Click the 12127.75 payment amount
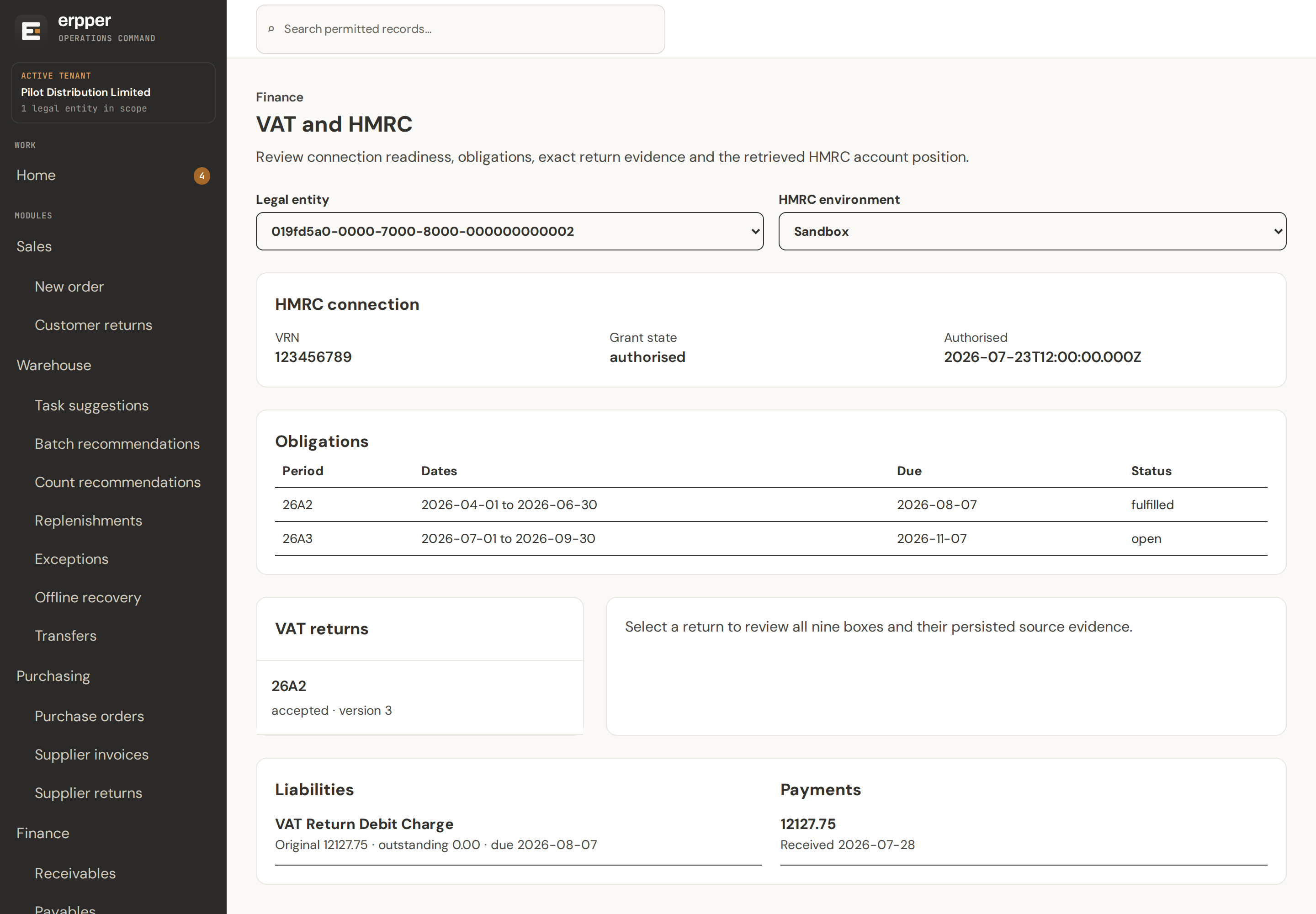This screenshot has width=1316, height=914. (807, 824)
